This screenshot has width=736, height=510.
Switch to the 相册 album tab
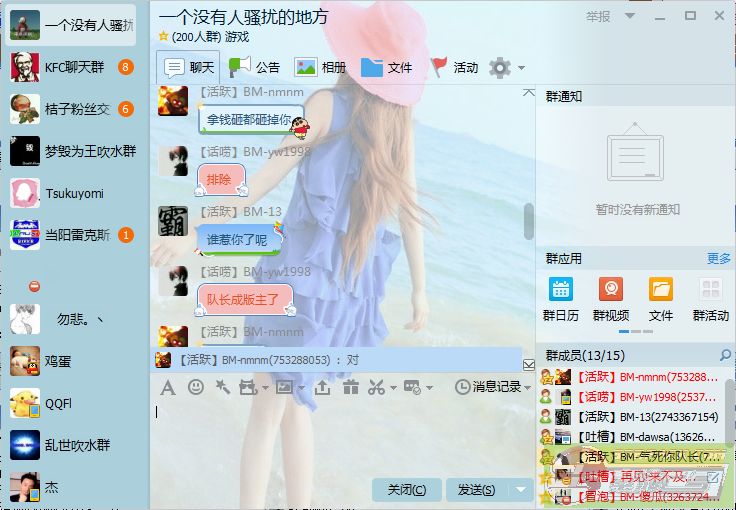[320, 67]
